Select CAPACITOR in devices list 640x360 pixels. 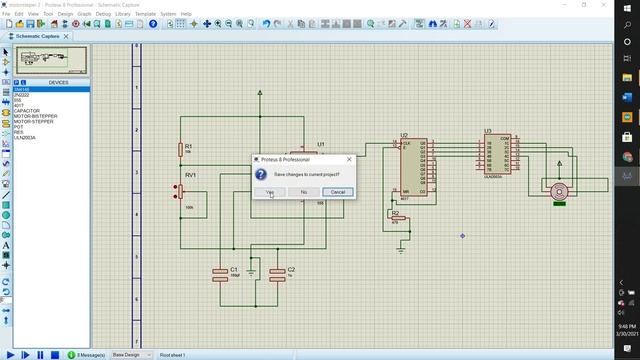51,111
